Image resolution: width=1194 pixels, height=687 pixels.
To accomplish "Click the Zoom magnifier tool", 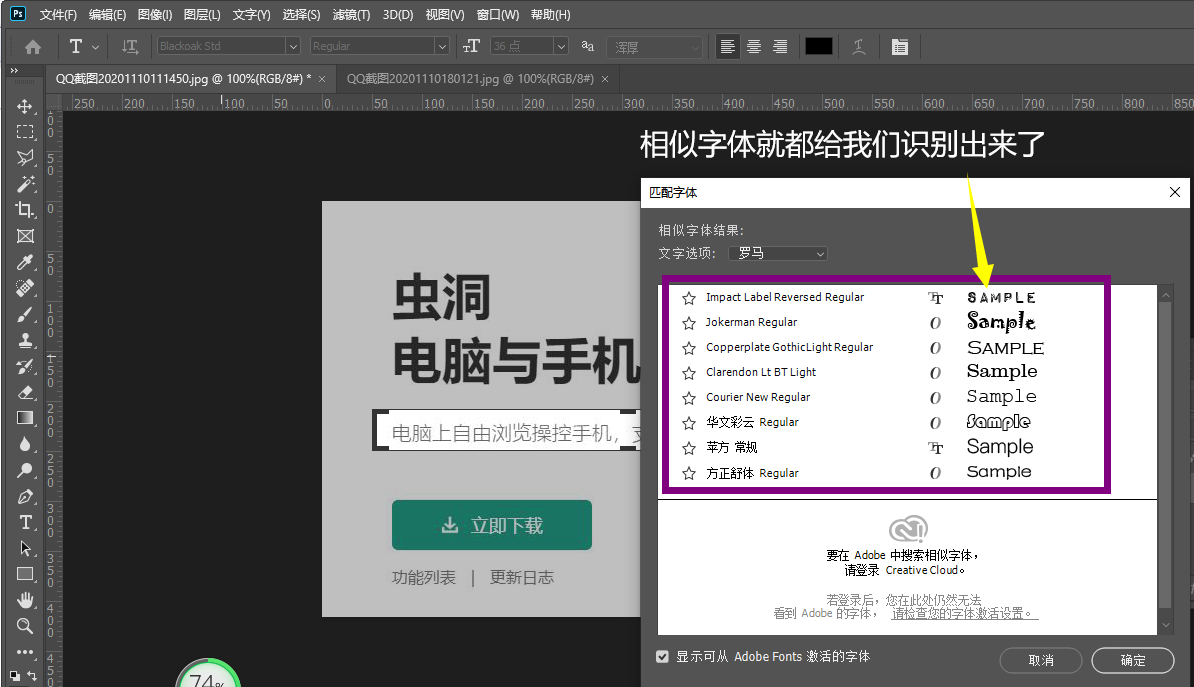I will click(x=25, y=626).
